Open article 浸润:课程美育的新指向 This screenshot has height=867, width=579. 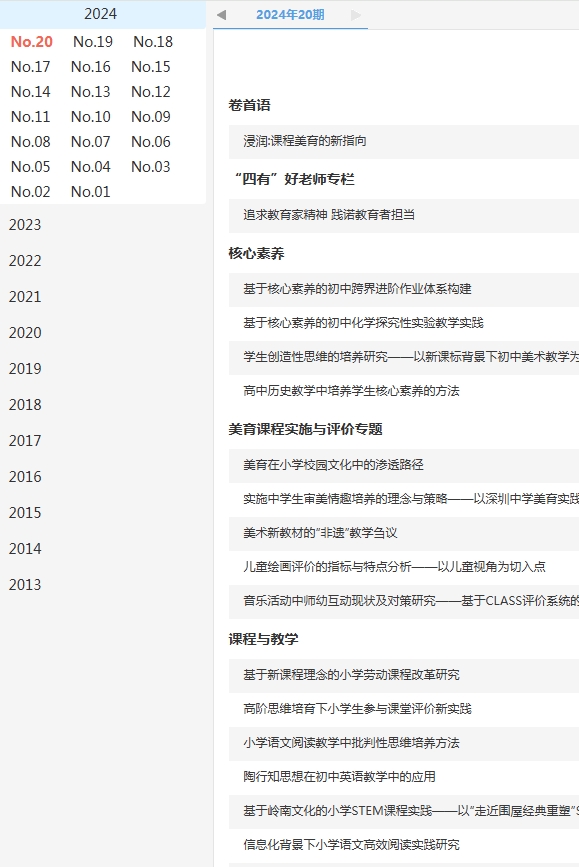click(x=305, y=141)
